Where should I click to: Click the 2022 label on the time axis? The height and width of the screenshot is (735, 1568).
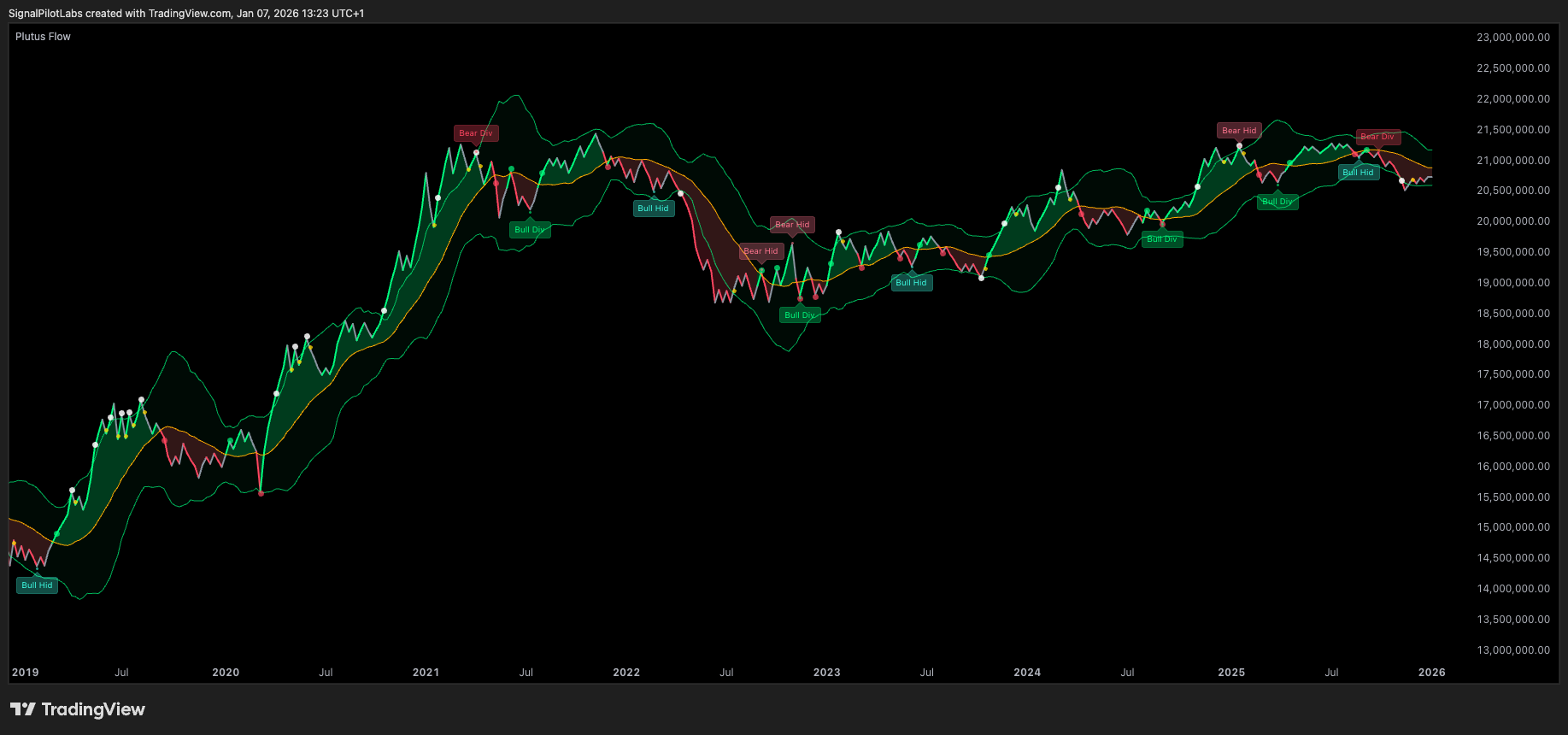tap(626, 673)
